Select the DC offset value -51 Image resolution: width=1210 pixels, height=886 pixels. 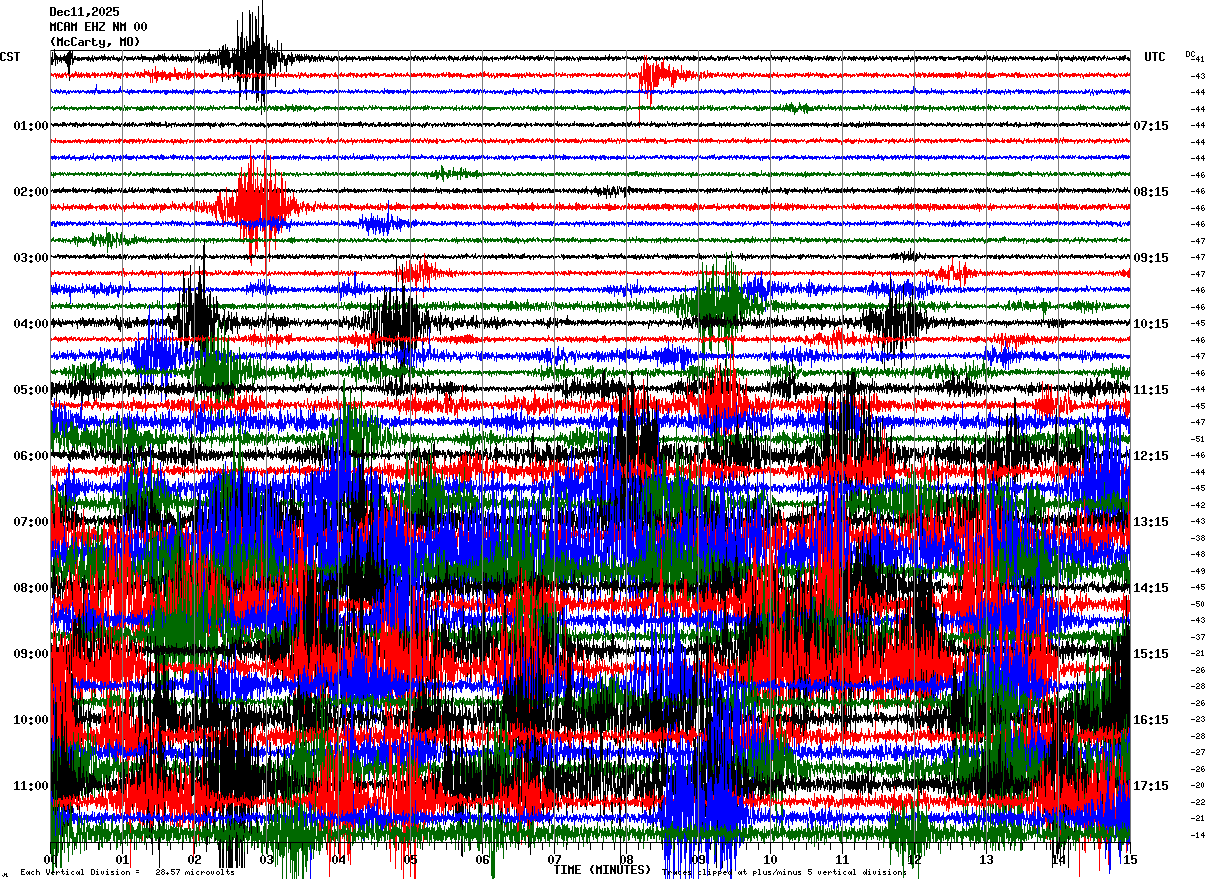tap(1197, 439)
